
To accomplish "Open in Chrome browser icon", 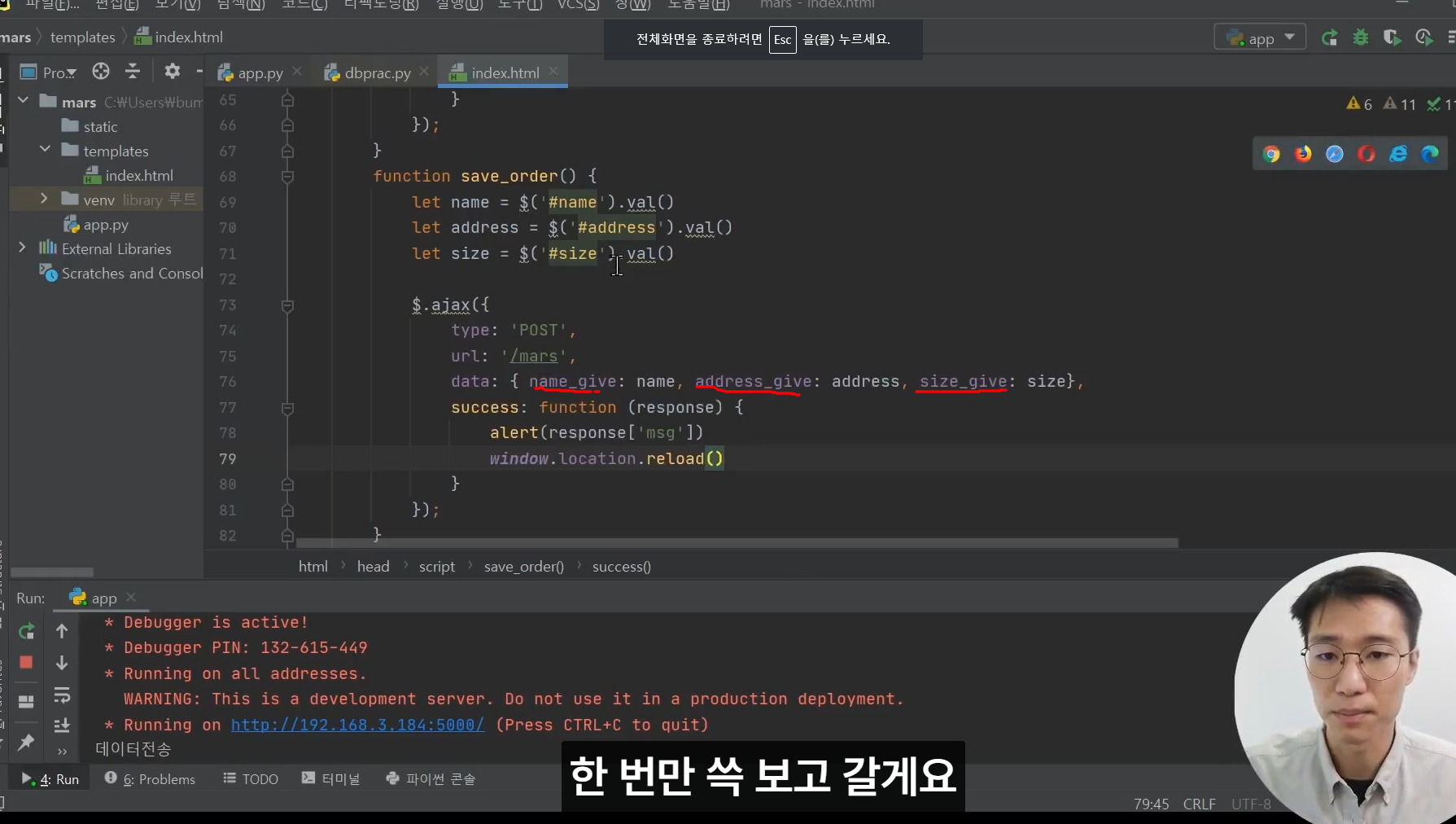I will coord(1271,154).
